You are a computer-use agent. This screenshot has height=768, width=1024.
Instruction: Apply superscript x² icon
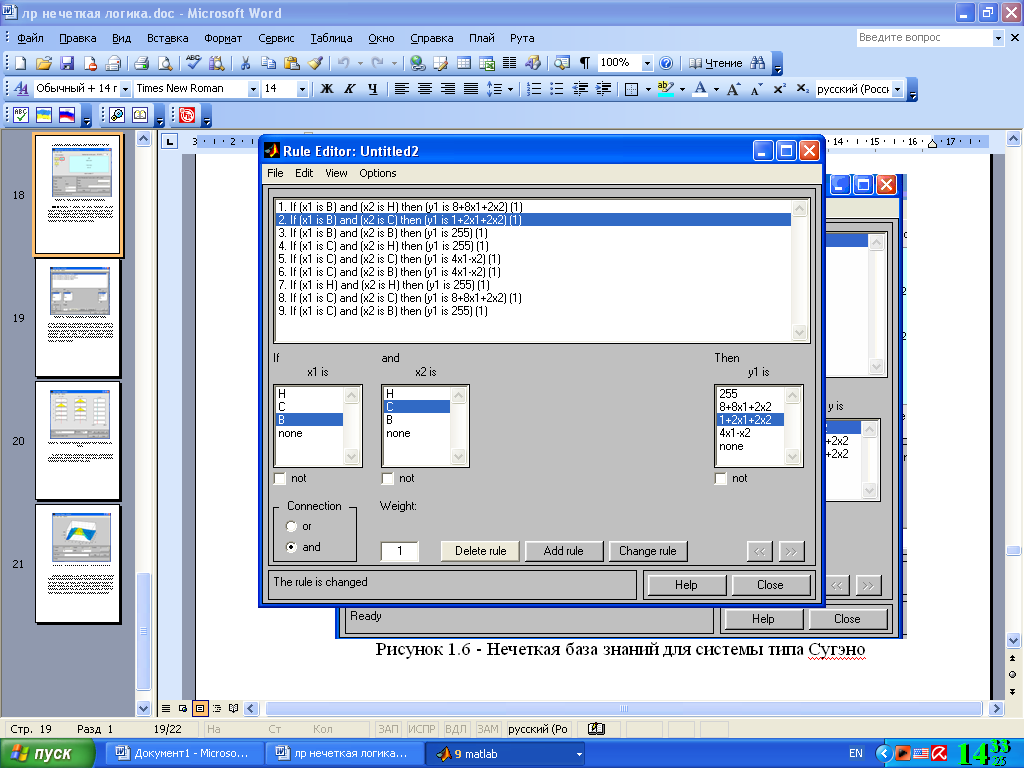[779, 89]
